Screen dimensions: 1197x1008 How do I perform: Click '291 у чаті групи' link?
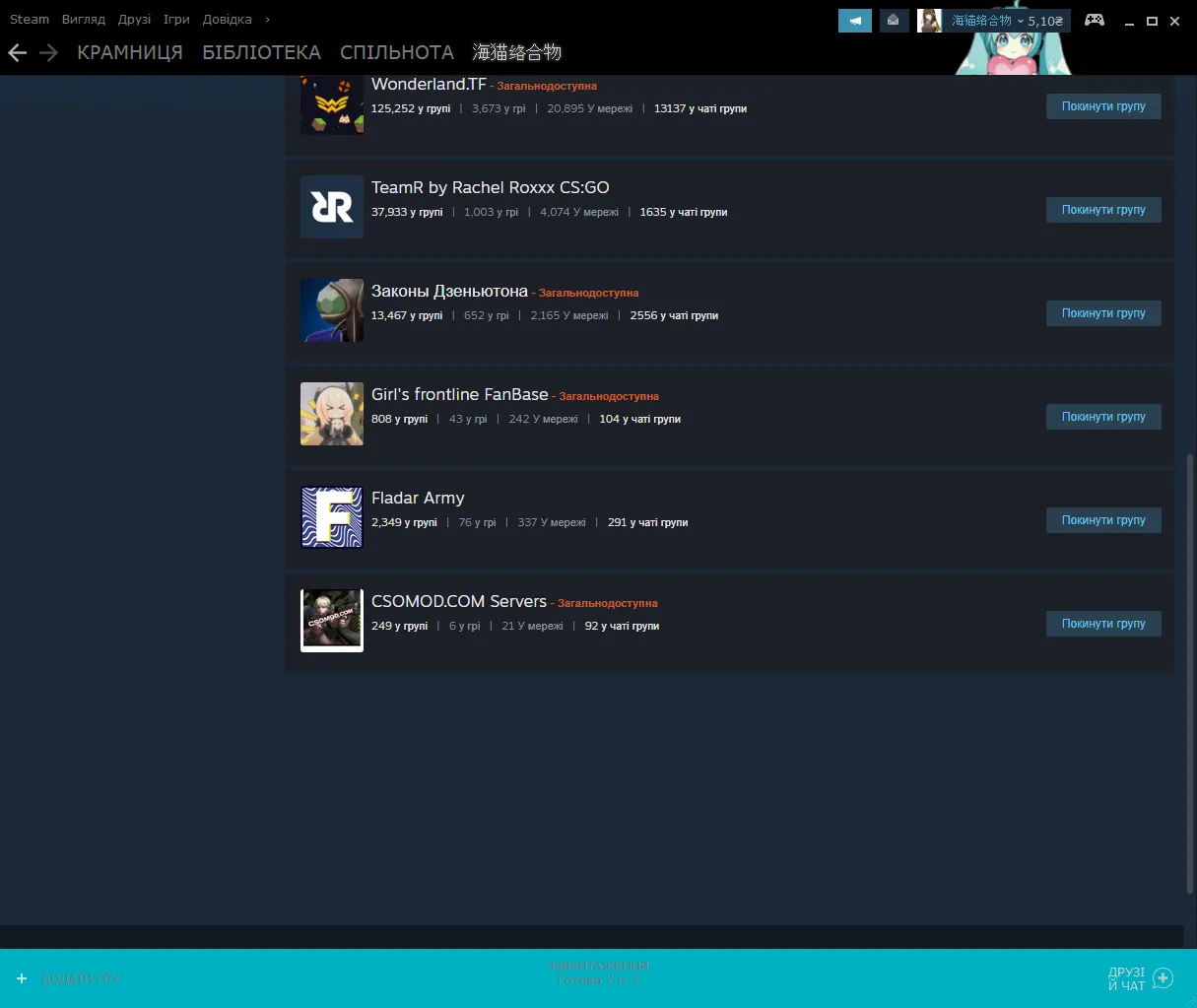pos(648,523)
